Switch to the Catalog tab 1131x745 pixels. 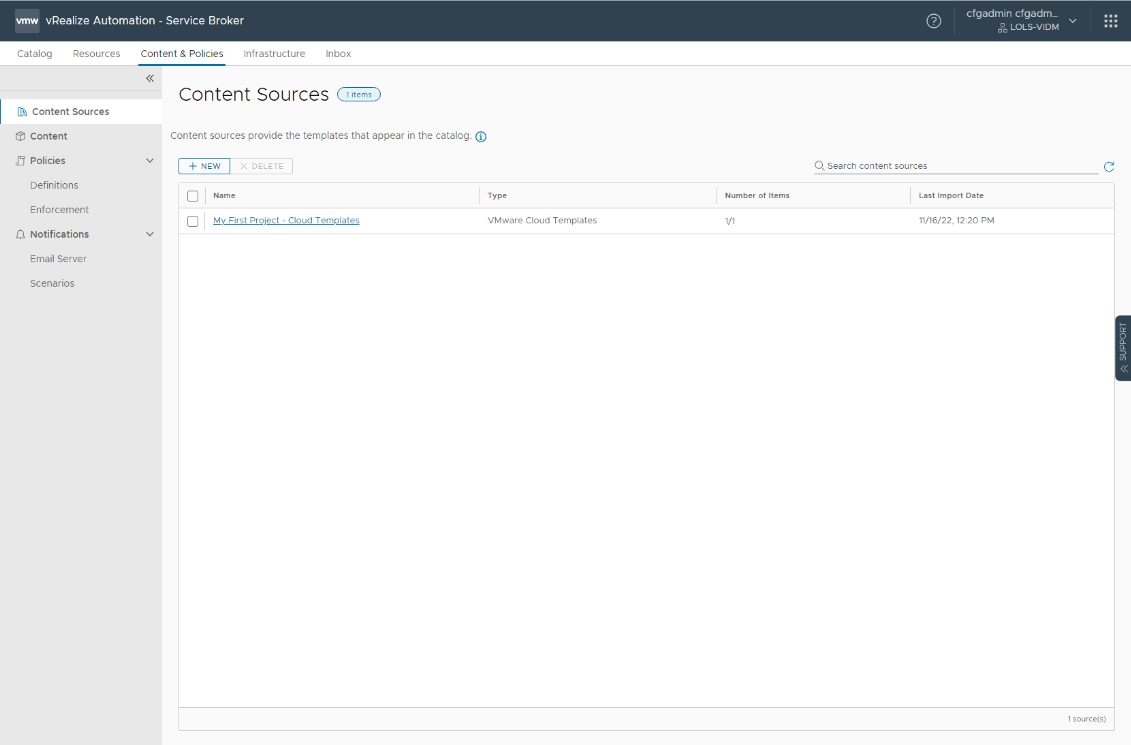[35, 53]
